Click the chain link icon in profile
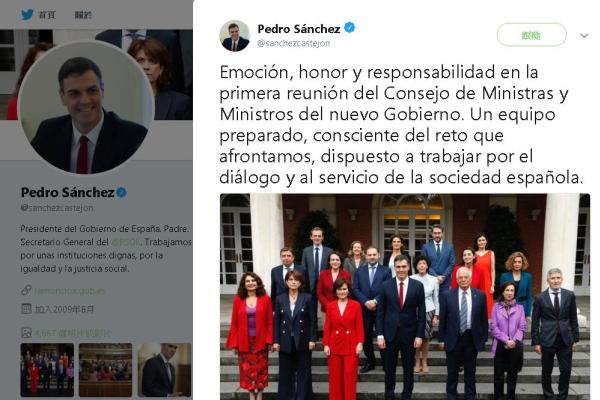600x400 pixels. (26, 290)
